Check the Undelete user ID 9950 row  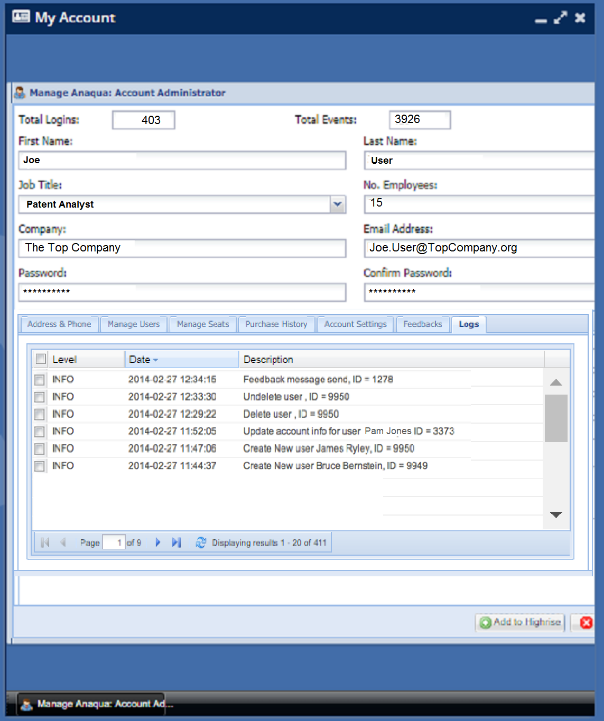click(x=40, y=397)
